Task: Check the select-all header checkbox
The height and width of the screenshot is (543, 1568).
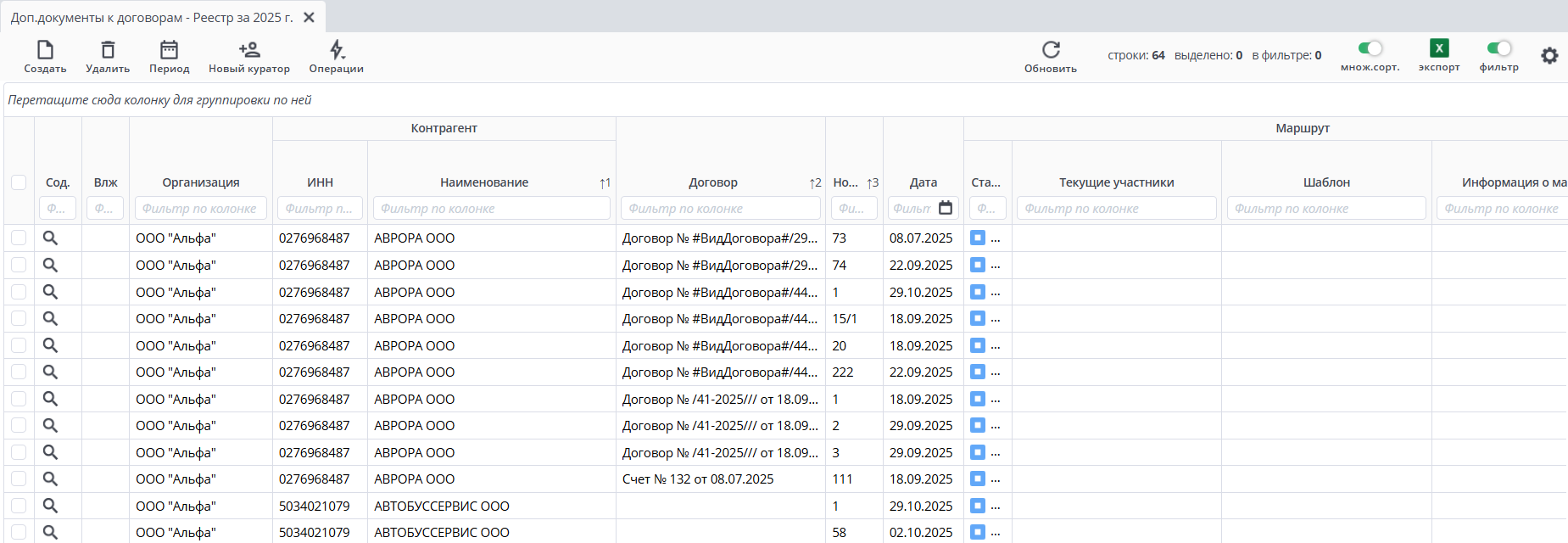Action: click(19, 182)
